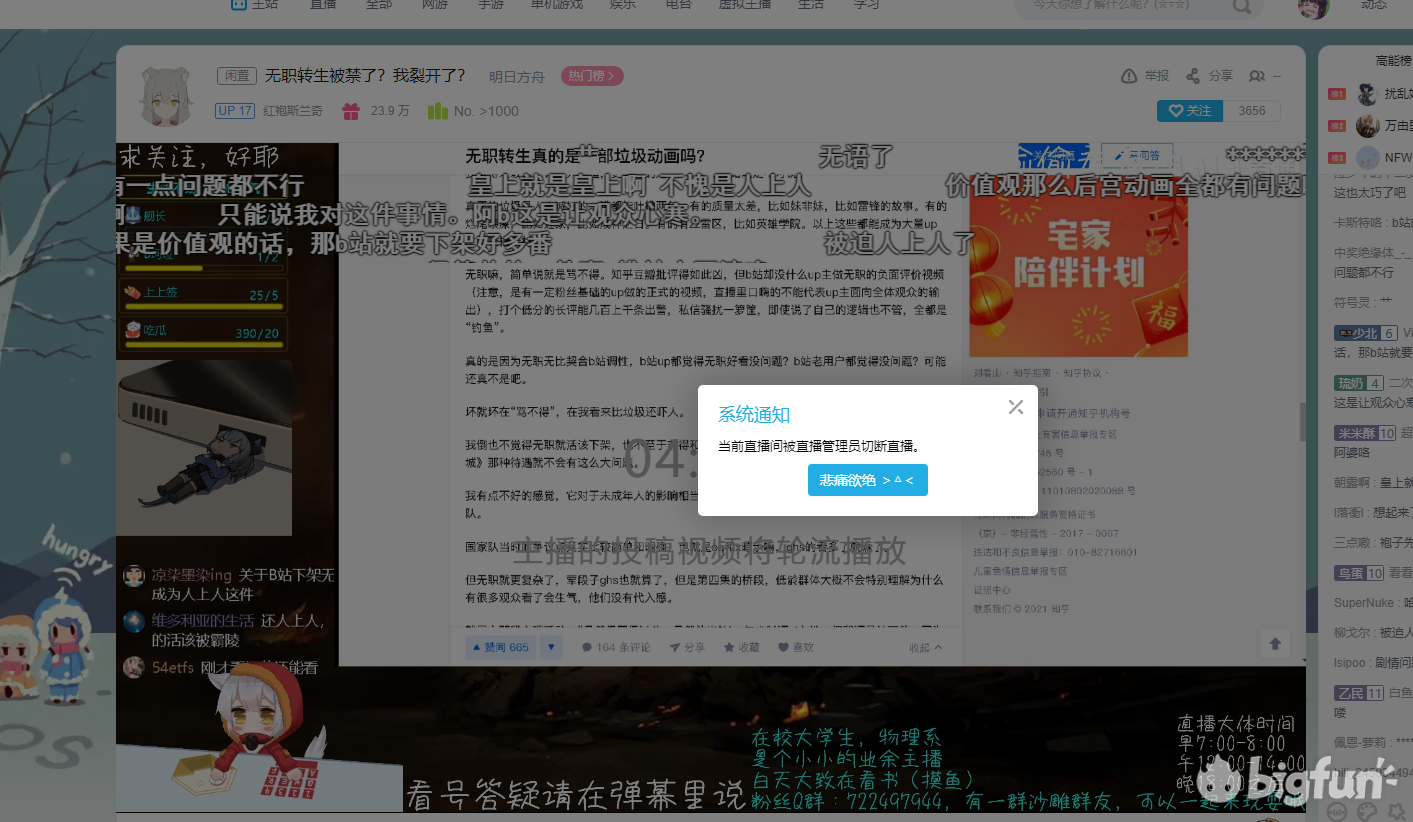The height and width of the screenshot is (822, 1413).
Task: Click the 举报 report icon
Action: [x=1129, y=76]
